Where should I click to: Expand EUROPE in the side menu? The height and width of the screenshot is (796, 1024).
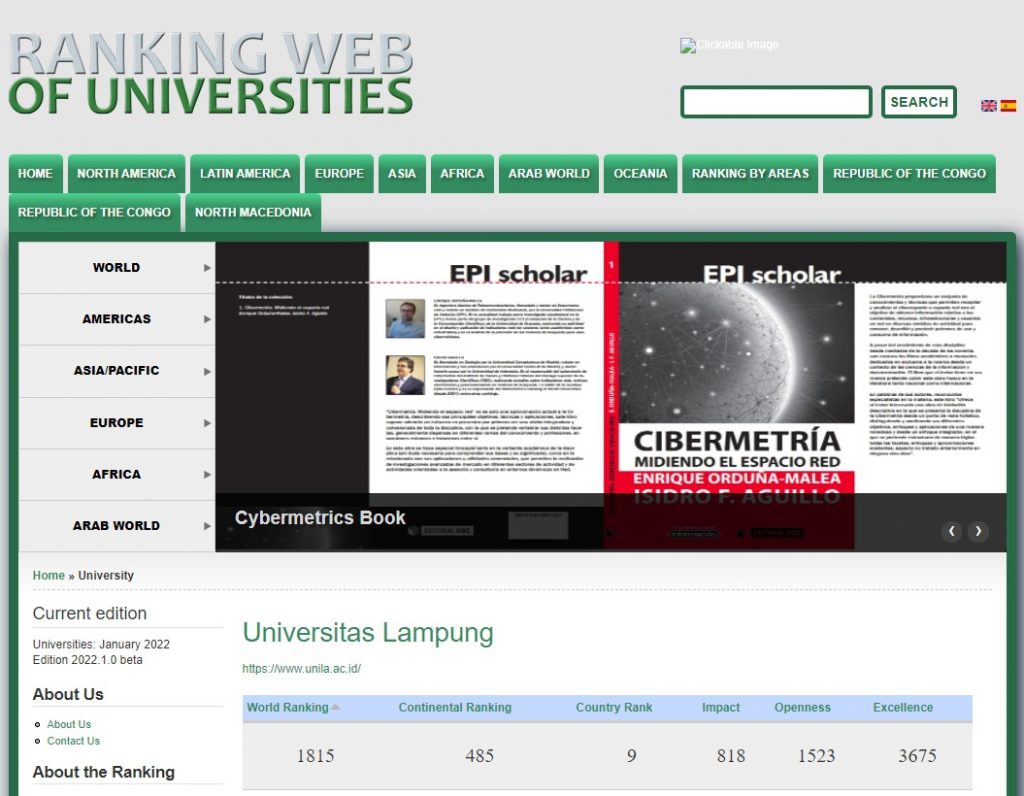(117, 422)
